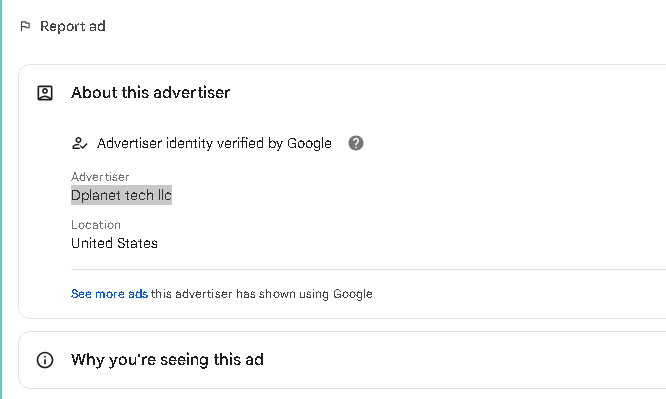Click the About this advertiser card area
666x399 pixels.
pos(342,191)
